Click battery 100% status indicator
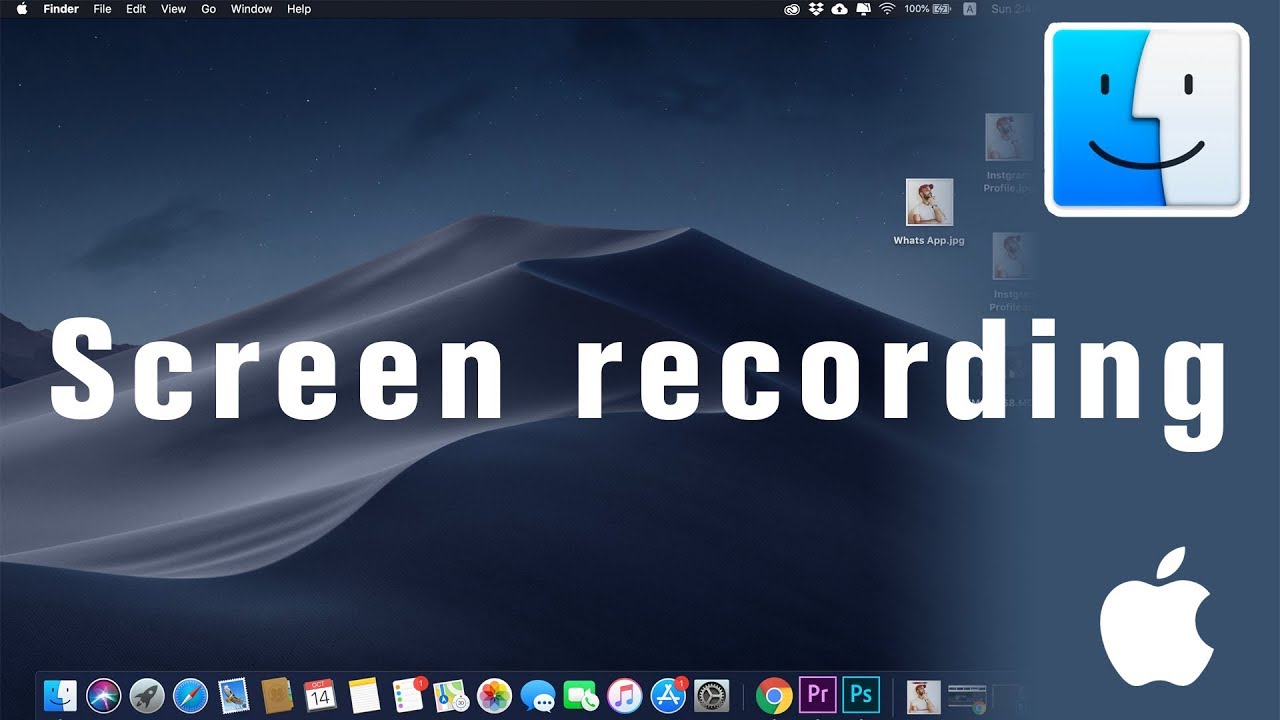1280x720 pixels. click(928, 9)
